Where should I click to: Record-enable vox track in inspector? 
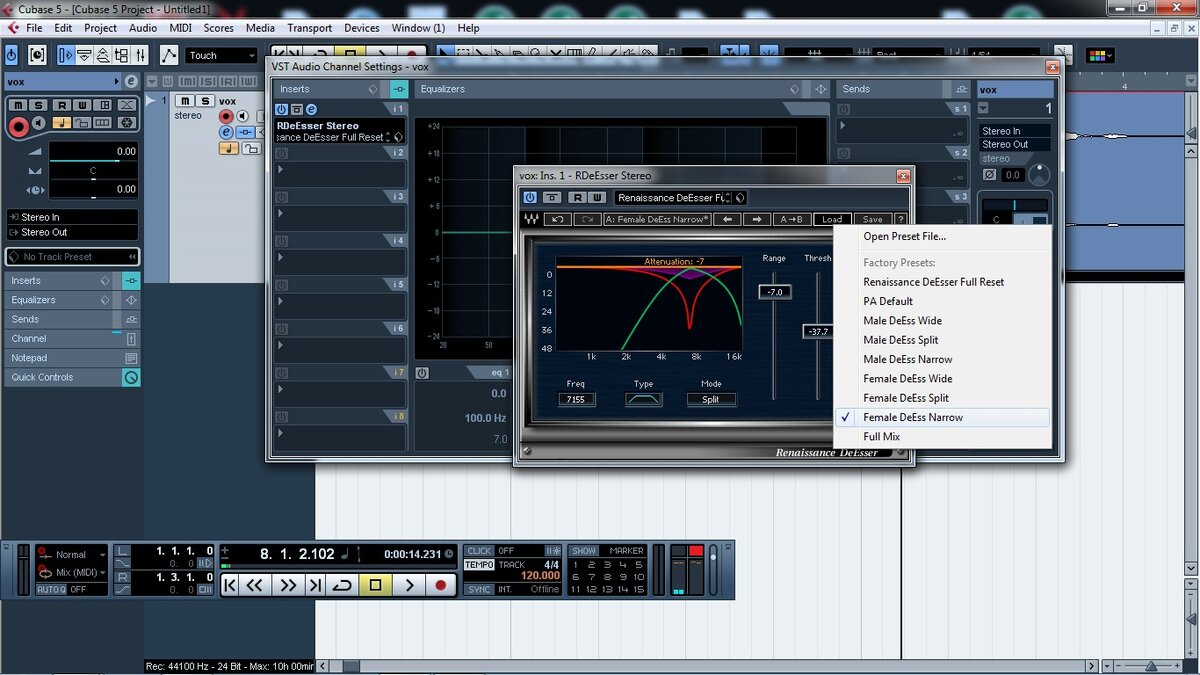18,126
